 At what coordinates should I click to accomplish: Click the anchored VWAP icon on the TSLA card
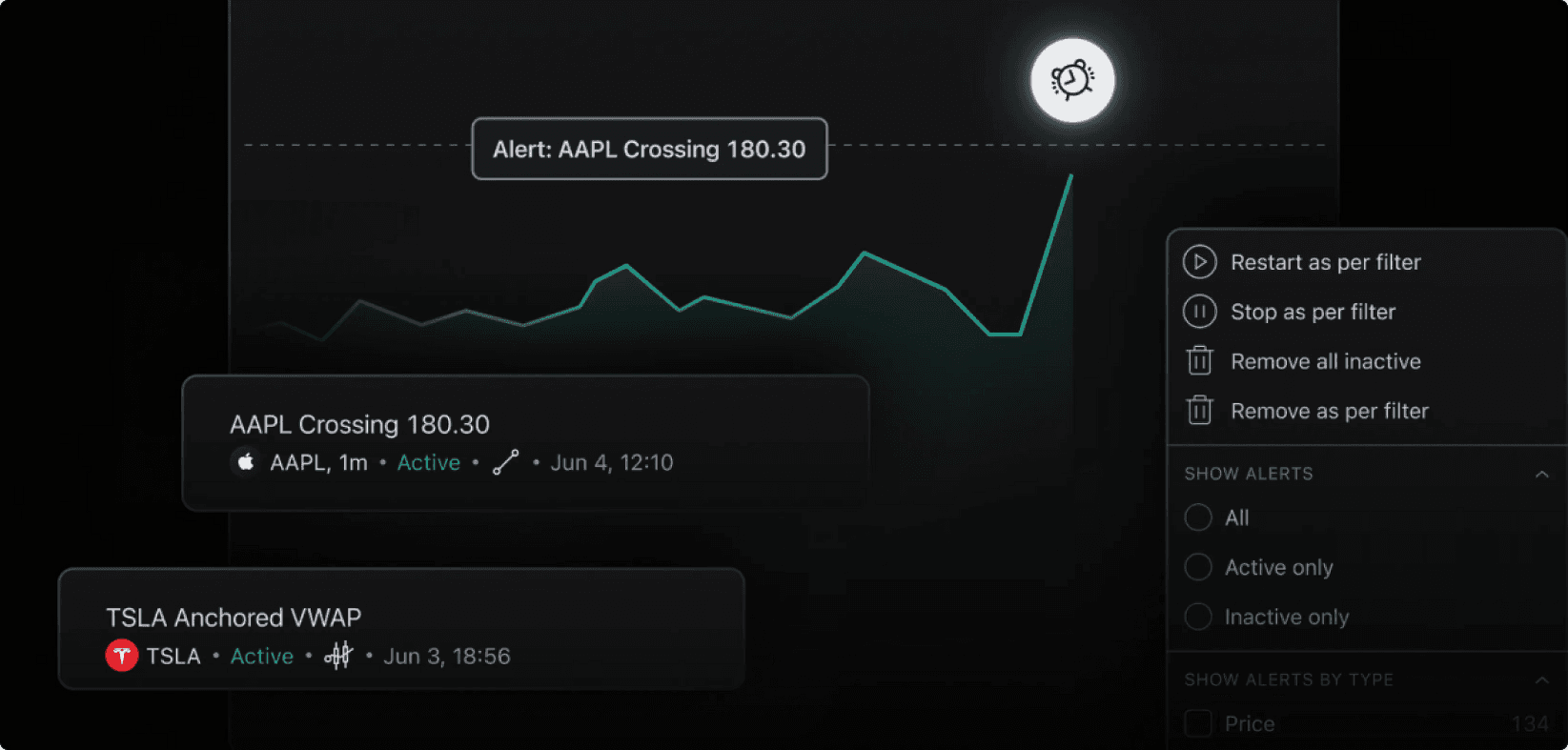tap(338, 655)
